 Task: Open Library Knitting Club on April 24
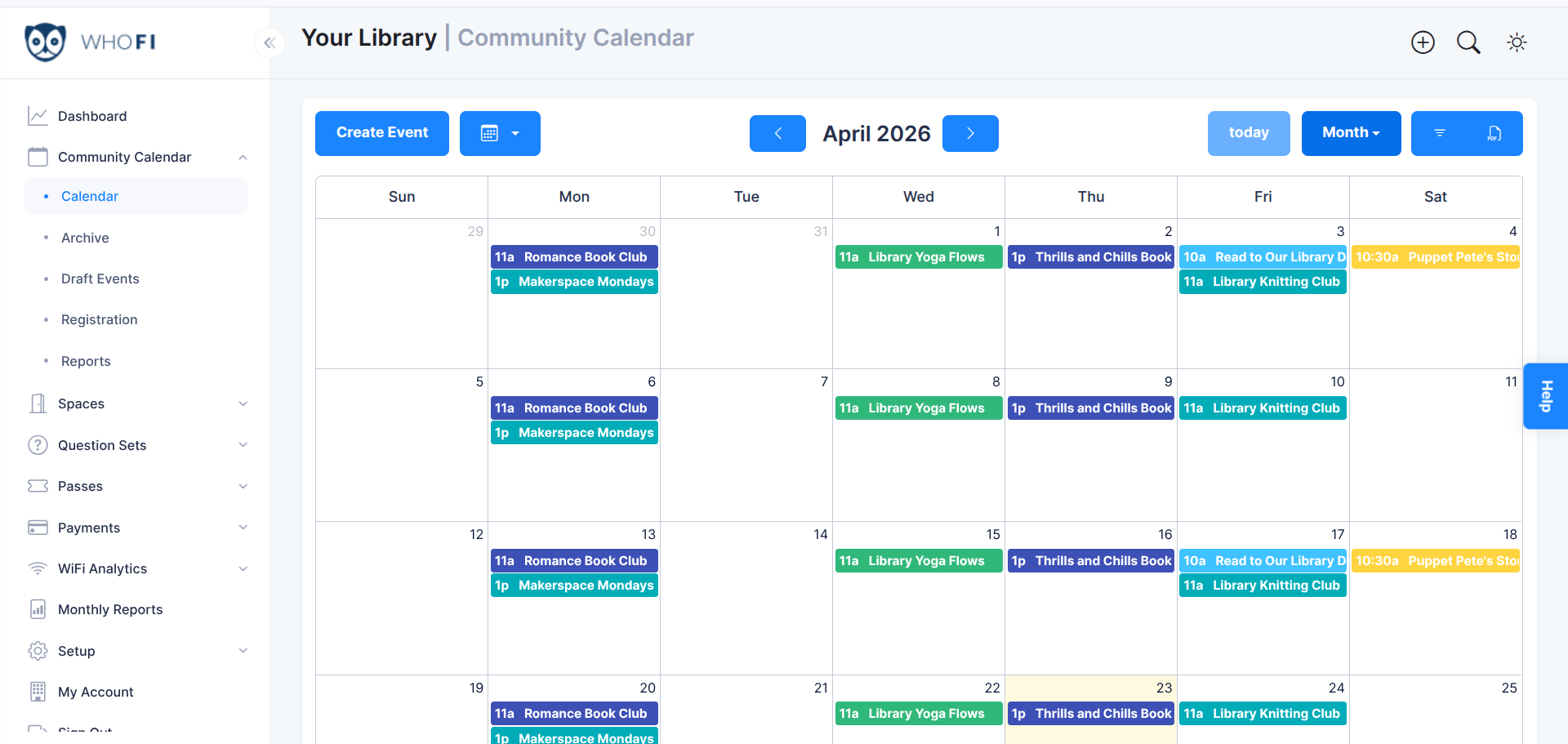click(1263, 714)
